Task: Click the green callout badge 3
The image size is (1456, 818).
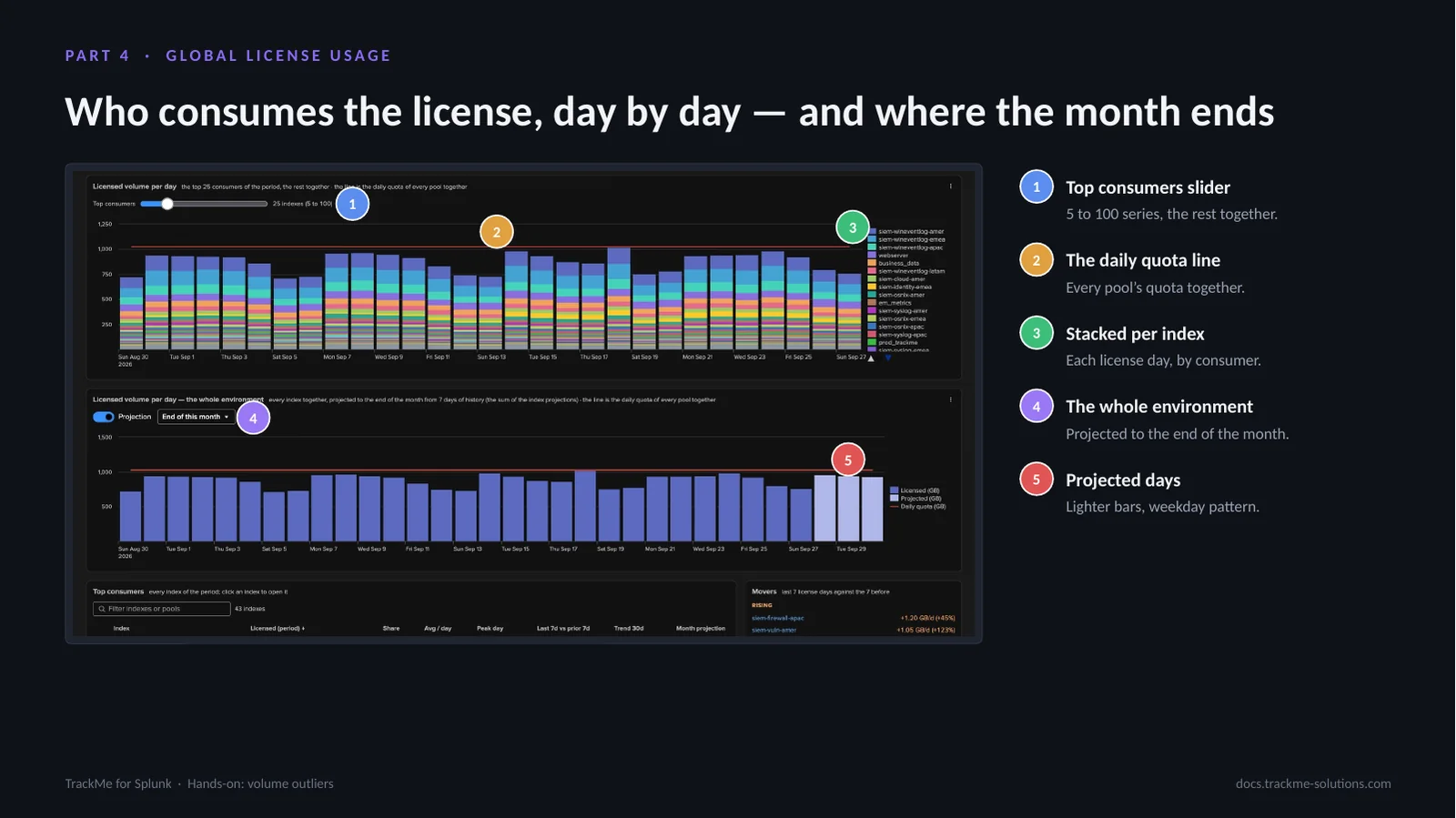Action: (853, 227)
